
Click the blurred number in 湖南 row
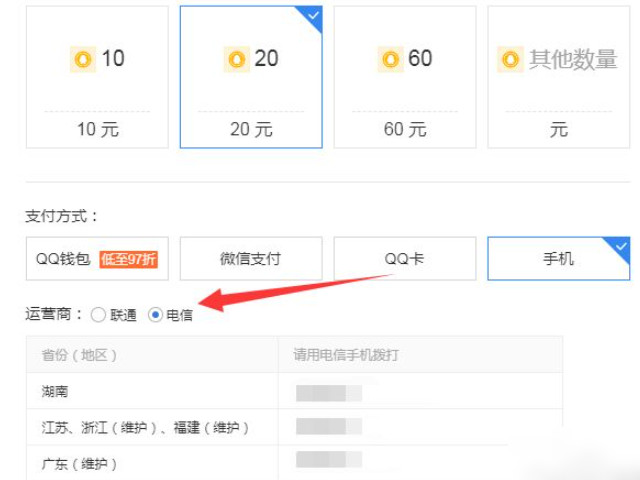(x=329, y=393)
